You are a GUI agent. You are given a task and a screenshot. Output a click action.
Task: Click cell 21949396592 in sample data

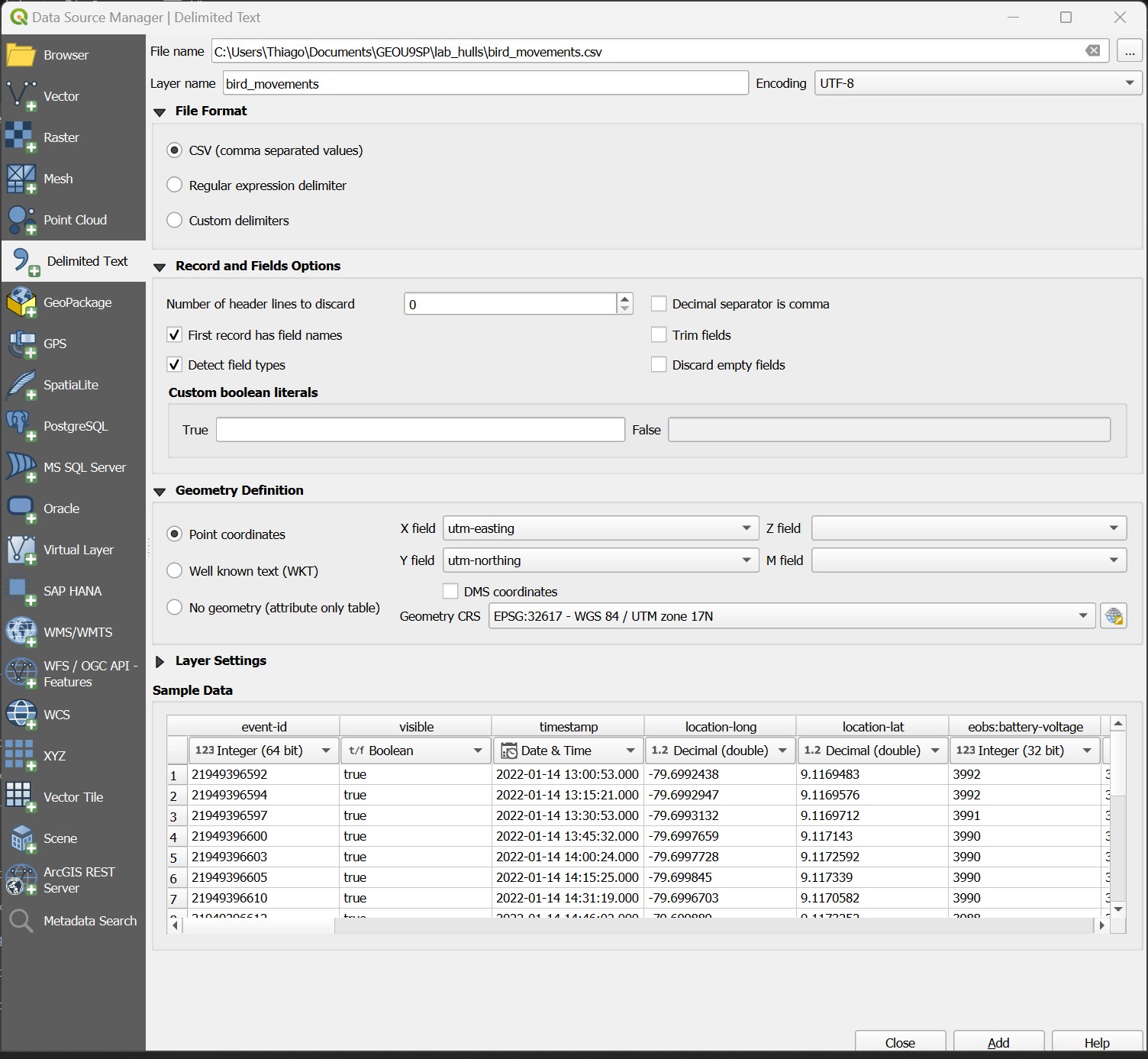tap(263, 774)
